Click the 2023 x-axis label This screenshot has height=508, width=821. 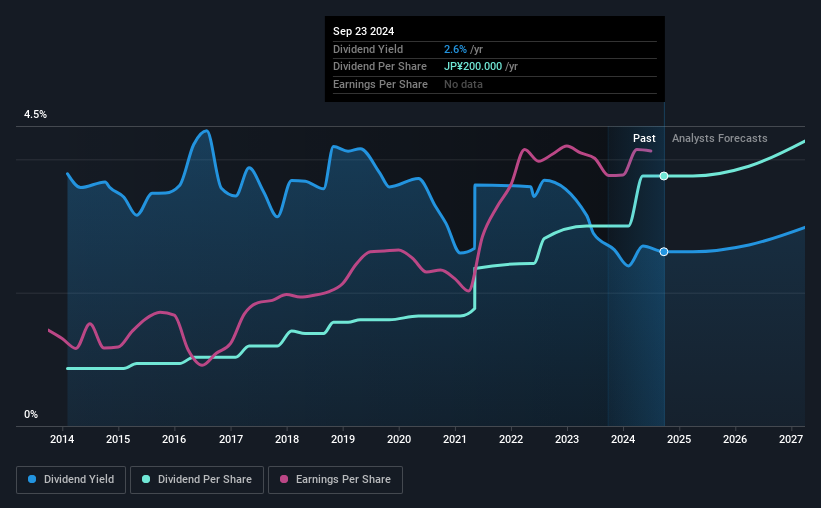pos(567,439)
